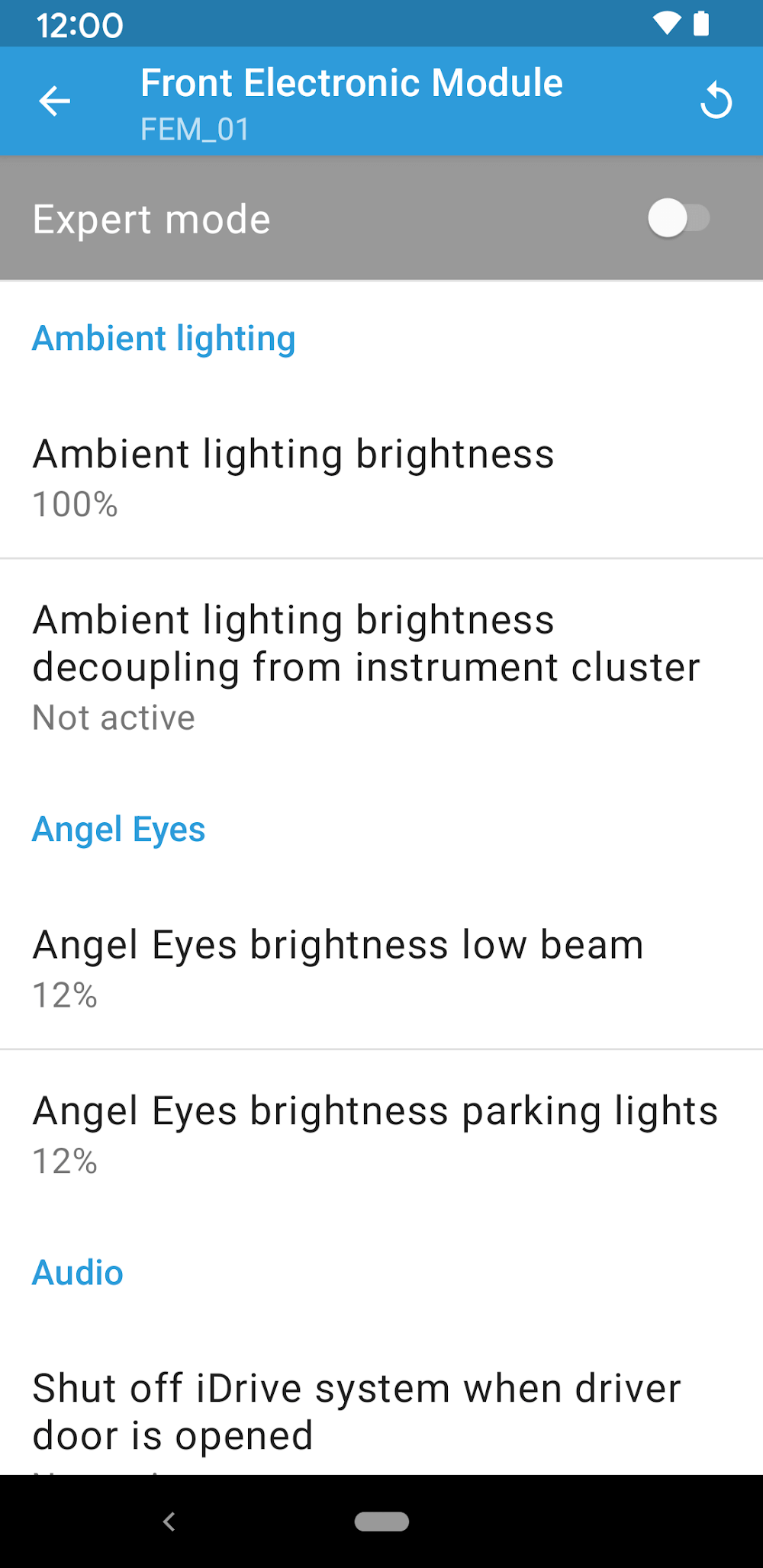Tap the 12:00 clock in the status bar
This screenshot has width=763, height=1568.
coord(79,25)
